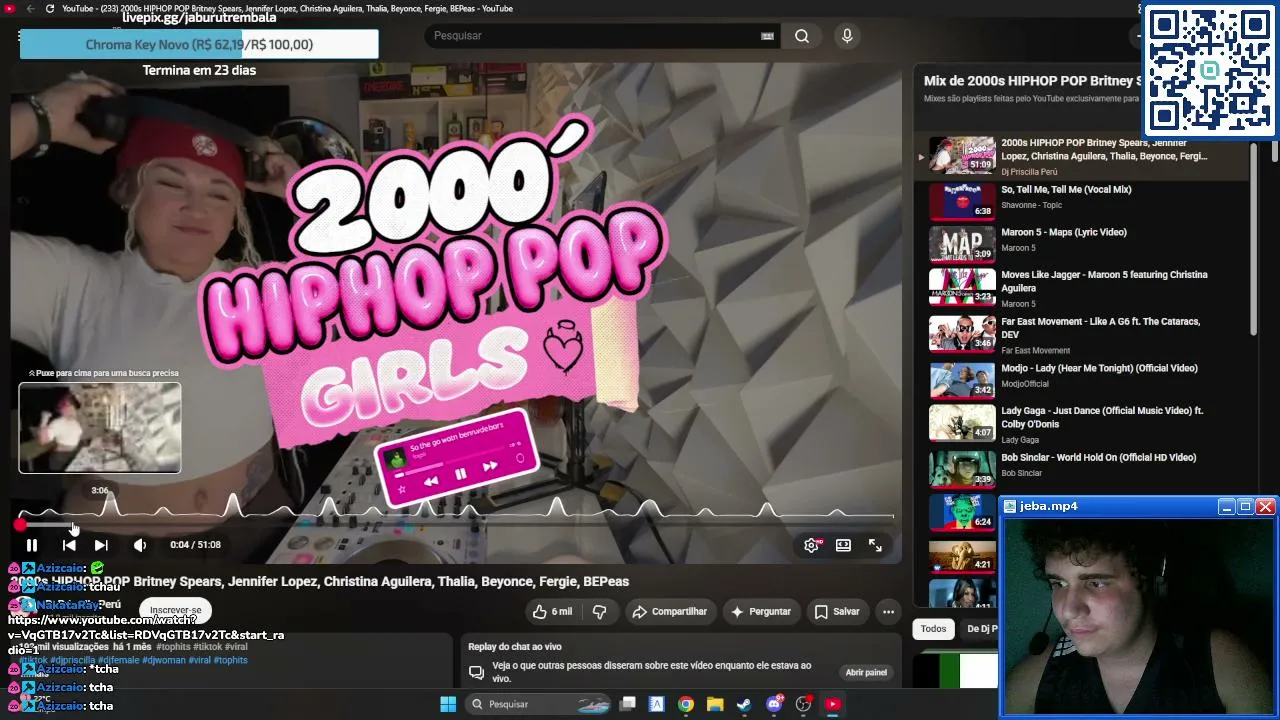Open the Windows Start menu
This screenshot has width=1280, height=720.
(x=448, y=704)
